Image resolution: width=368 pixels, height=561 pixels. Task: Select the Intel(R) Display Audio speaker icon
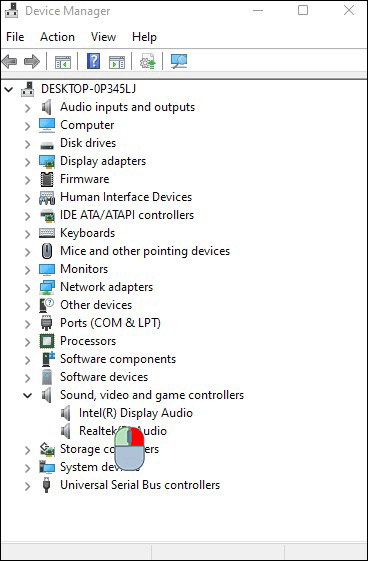click(x=65, y=413)
